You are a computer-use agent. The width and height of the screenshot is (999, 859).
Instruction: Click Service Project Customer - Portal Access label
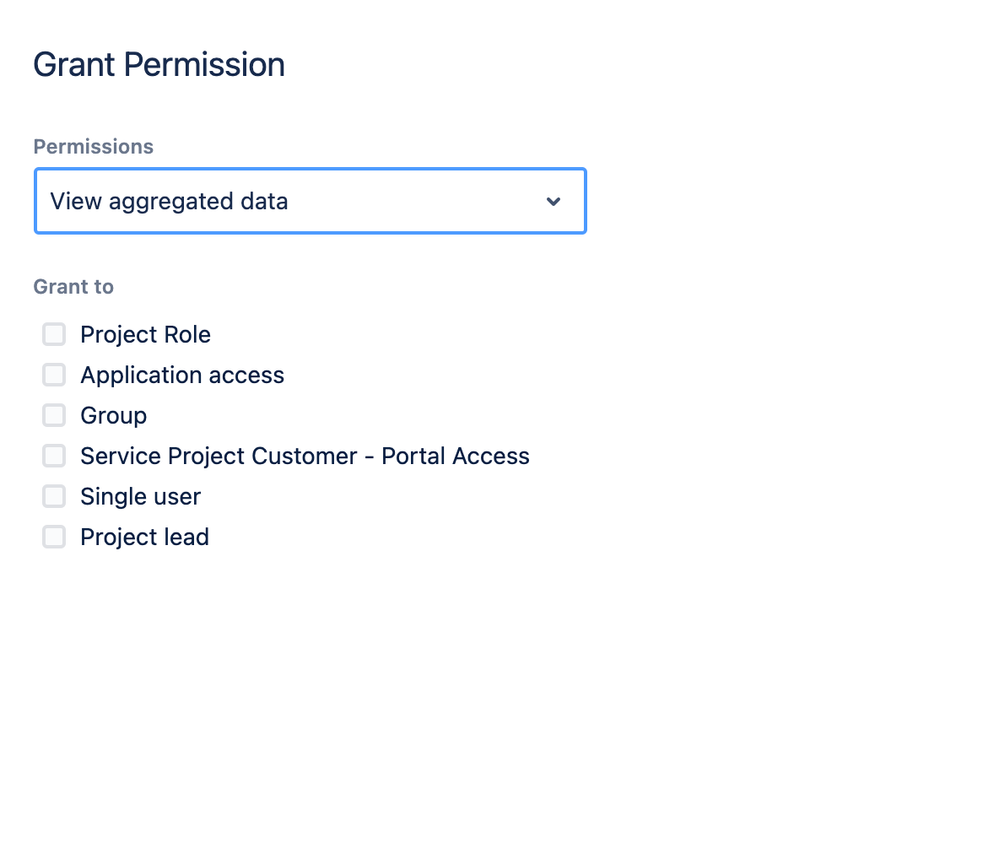[x=305, y=456]
